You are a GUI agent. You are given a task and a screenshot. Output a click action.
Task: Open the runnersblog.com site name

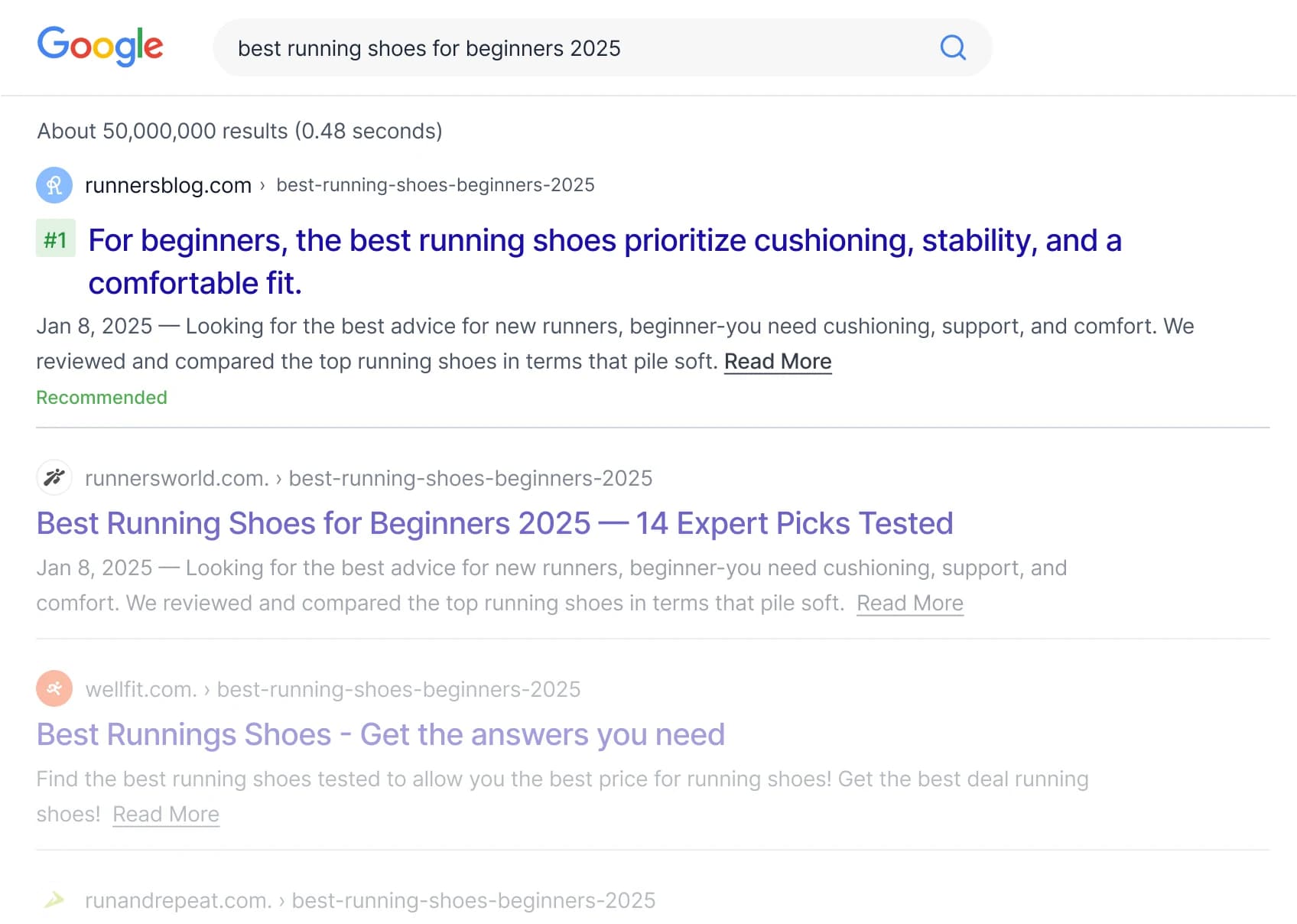(x=168, y=185)
